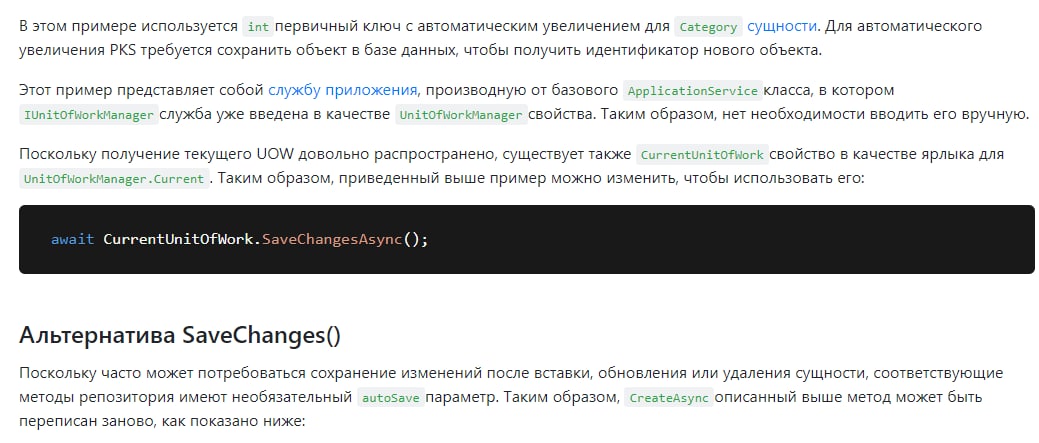This screenshot has height=443, width=1039.
Task: Click the "IUnitOfWorkManager" inline code tag
Action: coord(88,115)
